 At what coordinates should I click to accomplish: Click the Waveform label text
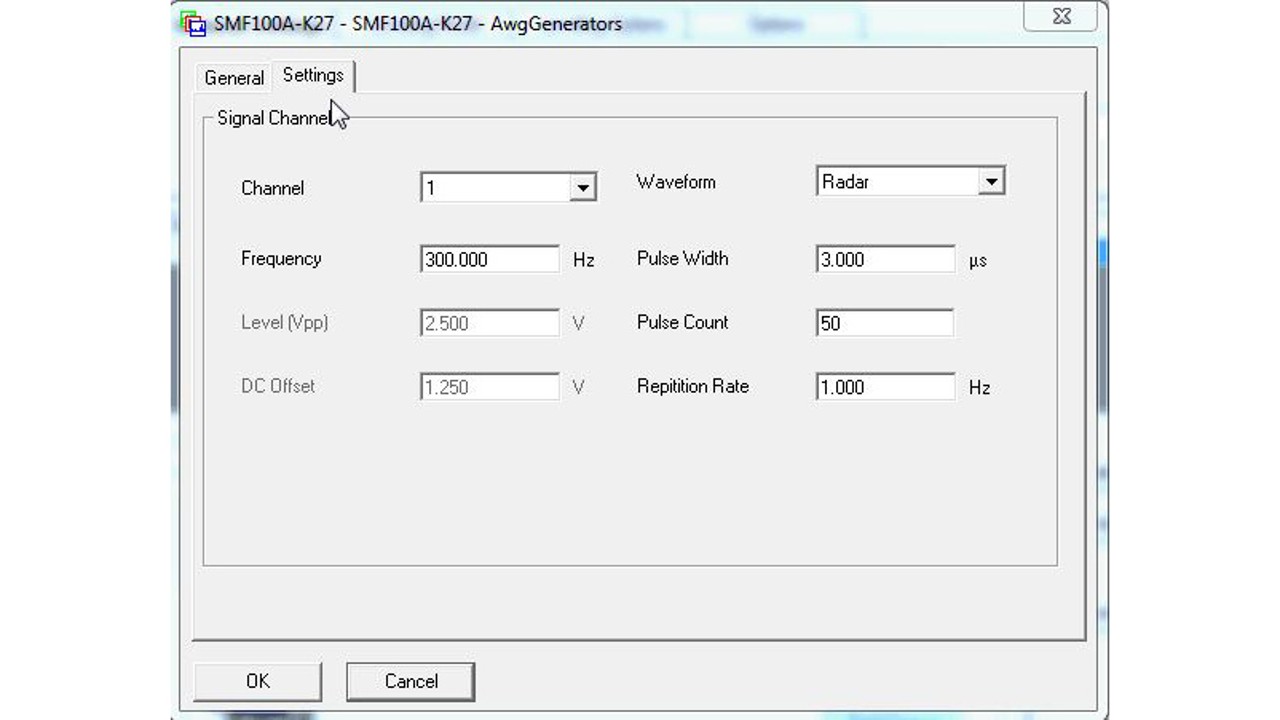tap(676, 182)
